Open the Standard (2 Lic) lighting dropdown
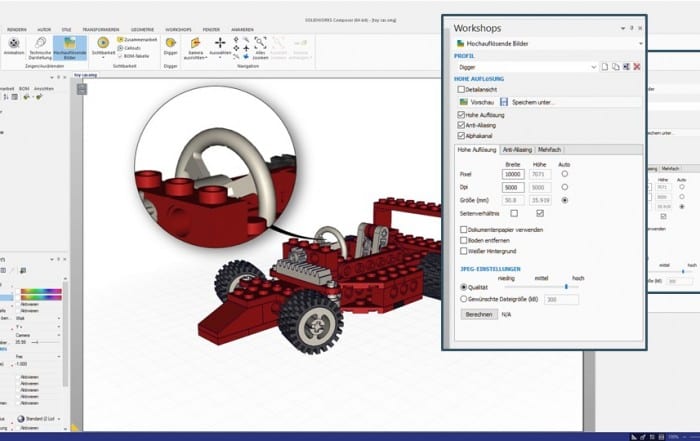Screen dimensions: 700x441 coord(59,419)
